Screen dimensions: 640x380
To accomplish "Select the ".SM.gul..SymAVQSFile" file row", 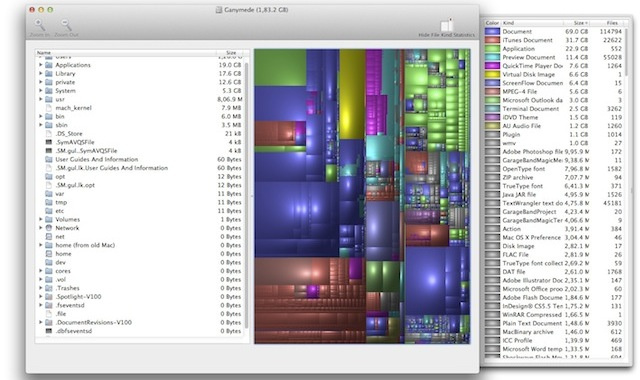I will coord(140,151).
